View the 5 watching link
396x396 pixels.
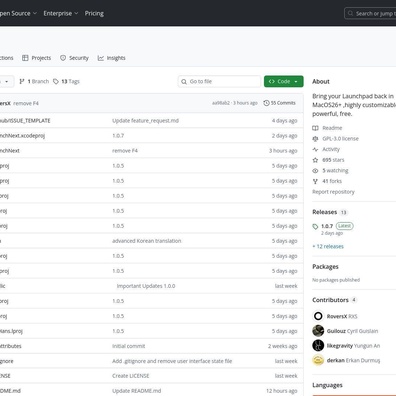click(335, 171)
